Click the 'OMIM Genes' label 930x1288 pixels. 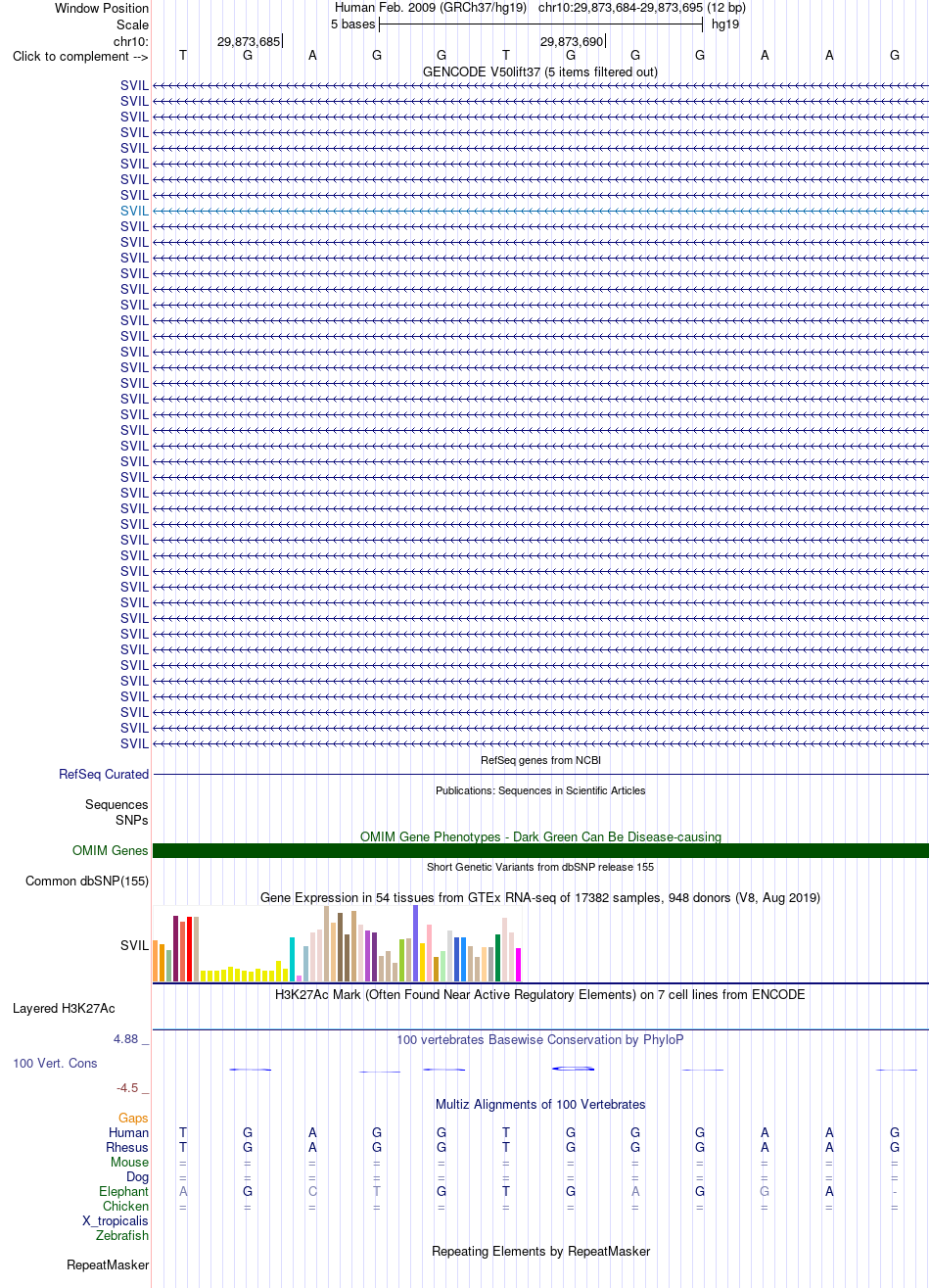(111, 850)
